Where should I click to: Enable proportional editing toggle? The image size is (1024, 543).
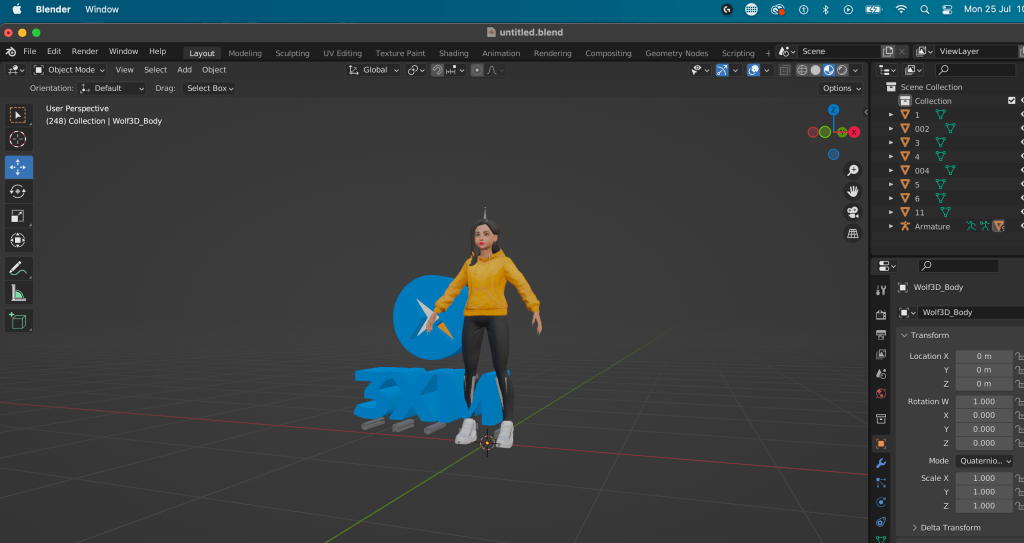point(478,70)
